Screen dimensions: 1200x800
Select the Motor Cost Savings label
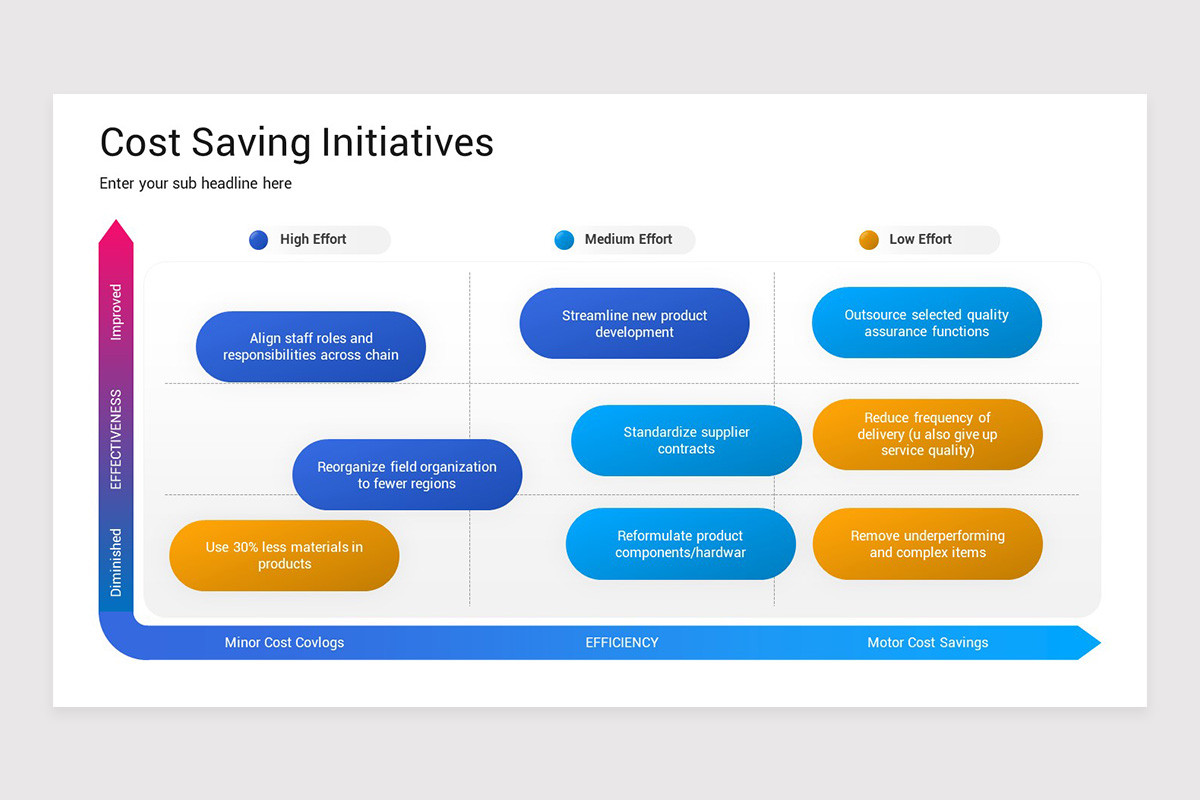coord(927,643)
